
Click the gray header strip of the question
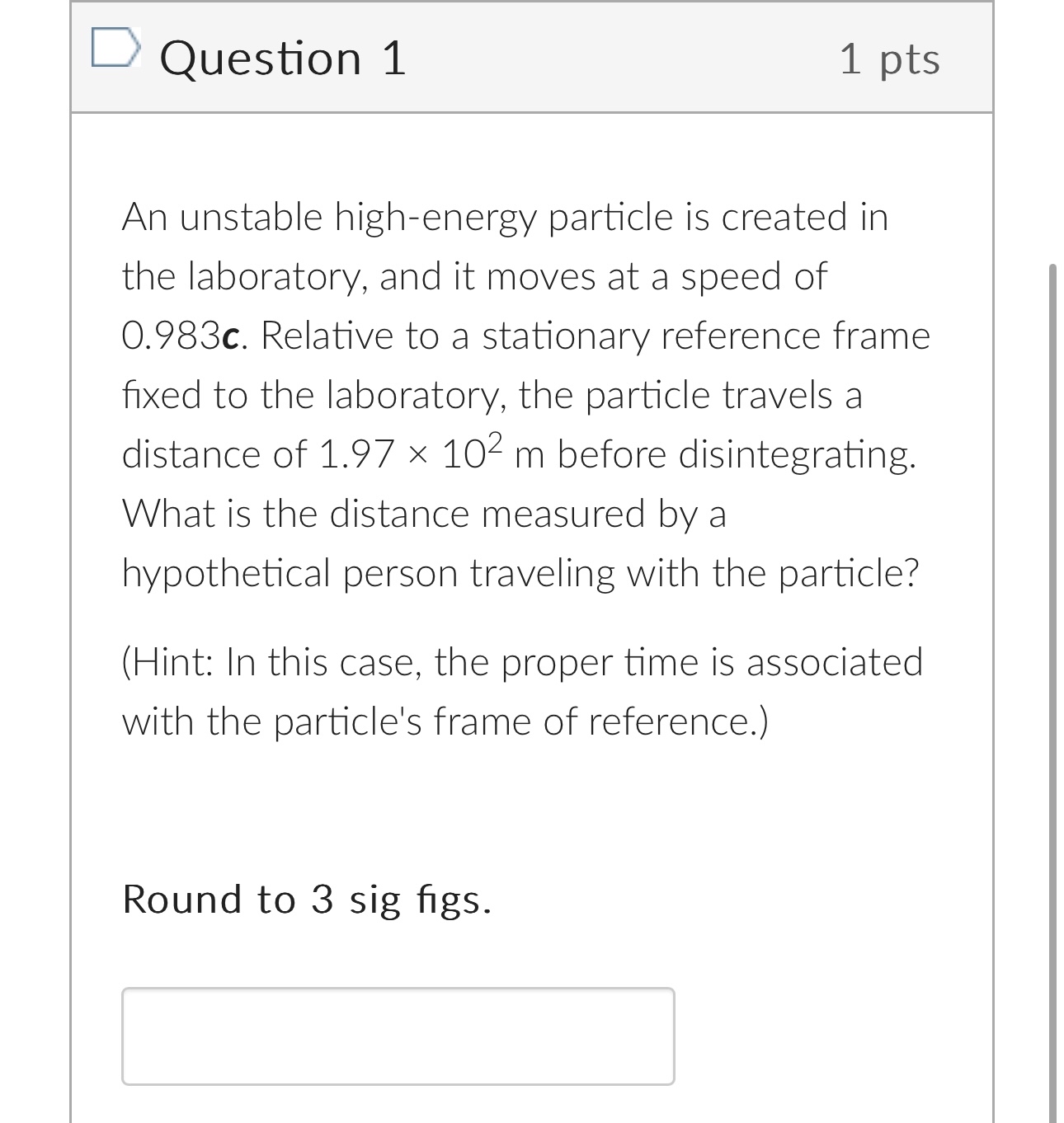577,58
